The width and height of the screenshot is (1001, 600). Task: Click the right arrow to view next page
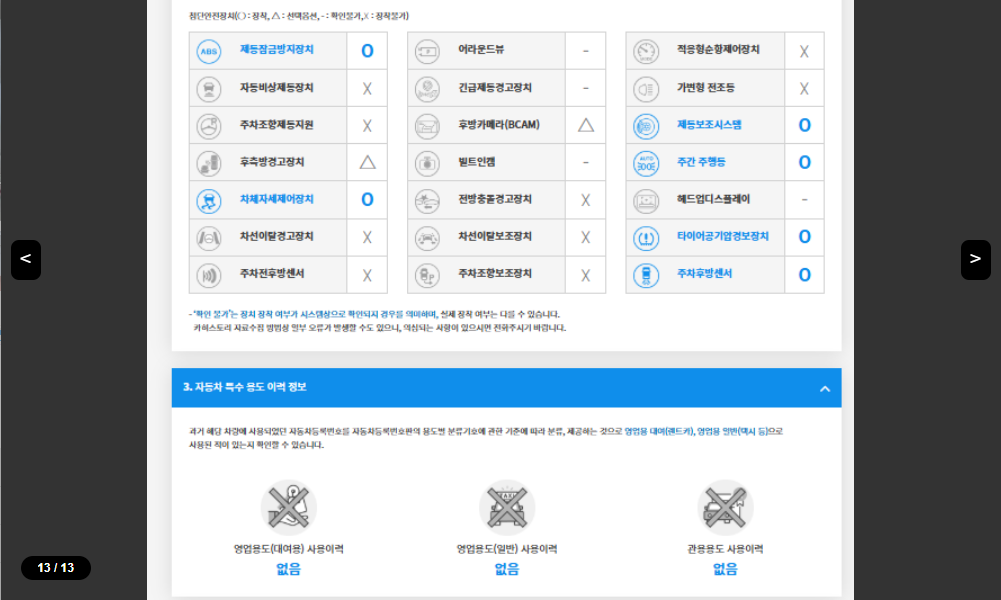coord(975,259)
